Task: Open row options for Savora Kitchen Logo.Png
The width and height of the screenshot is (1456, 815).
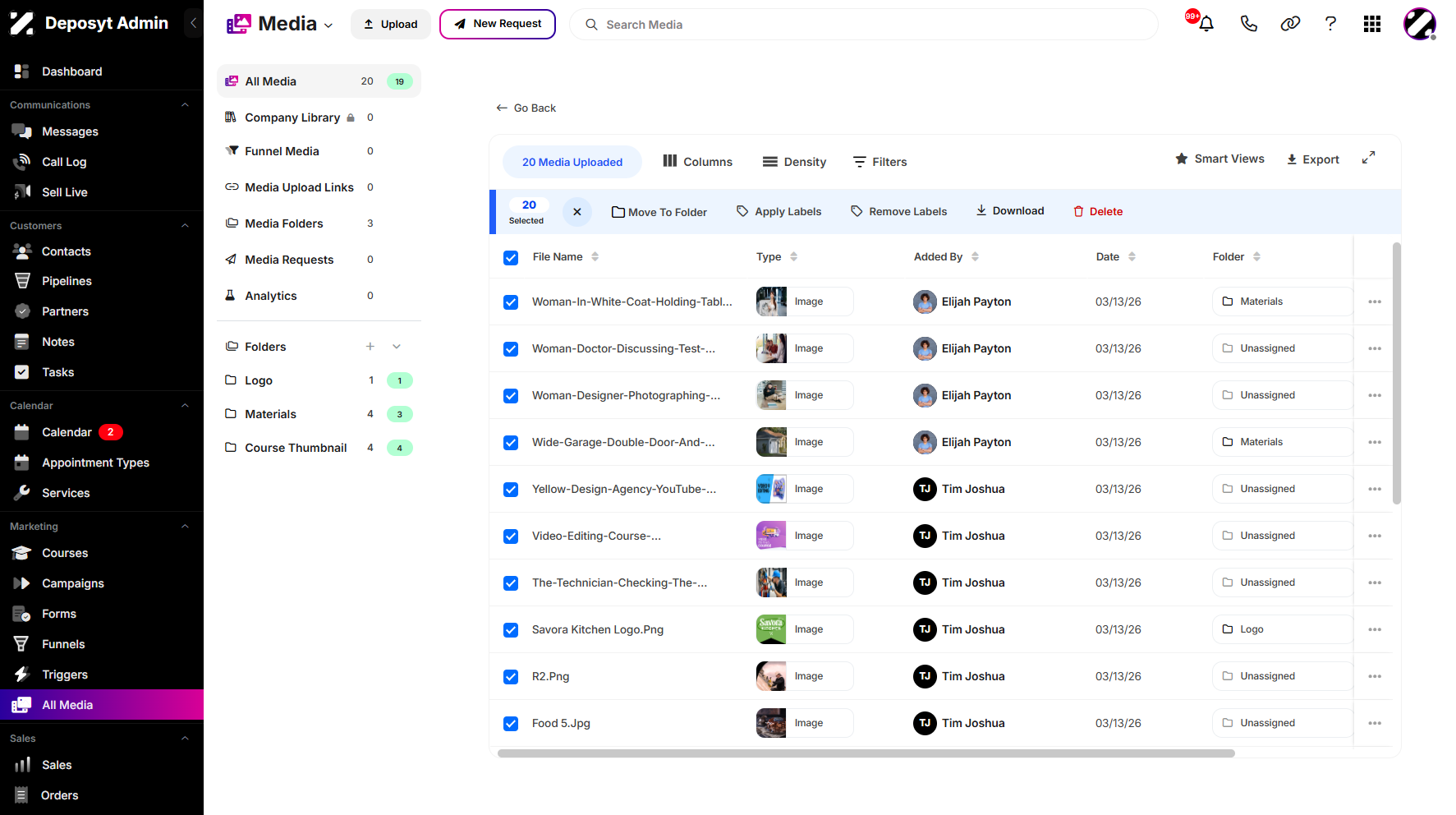Action: pyautogui.click(x=1375, y=629)
